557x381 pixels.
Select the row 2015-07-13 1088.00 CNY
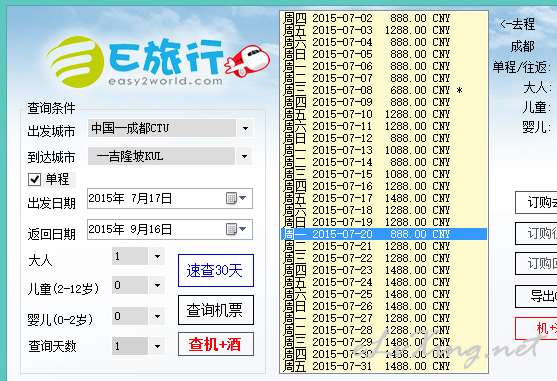(x=384, y=150)
